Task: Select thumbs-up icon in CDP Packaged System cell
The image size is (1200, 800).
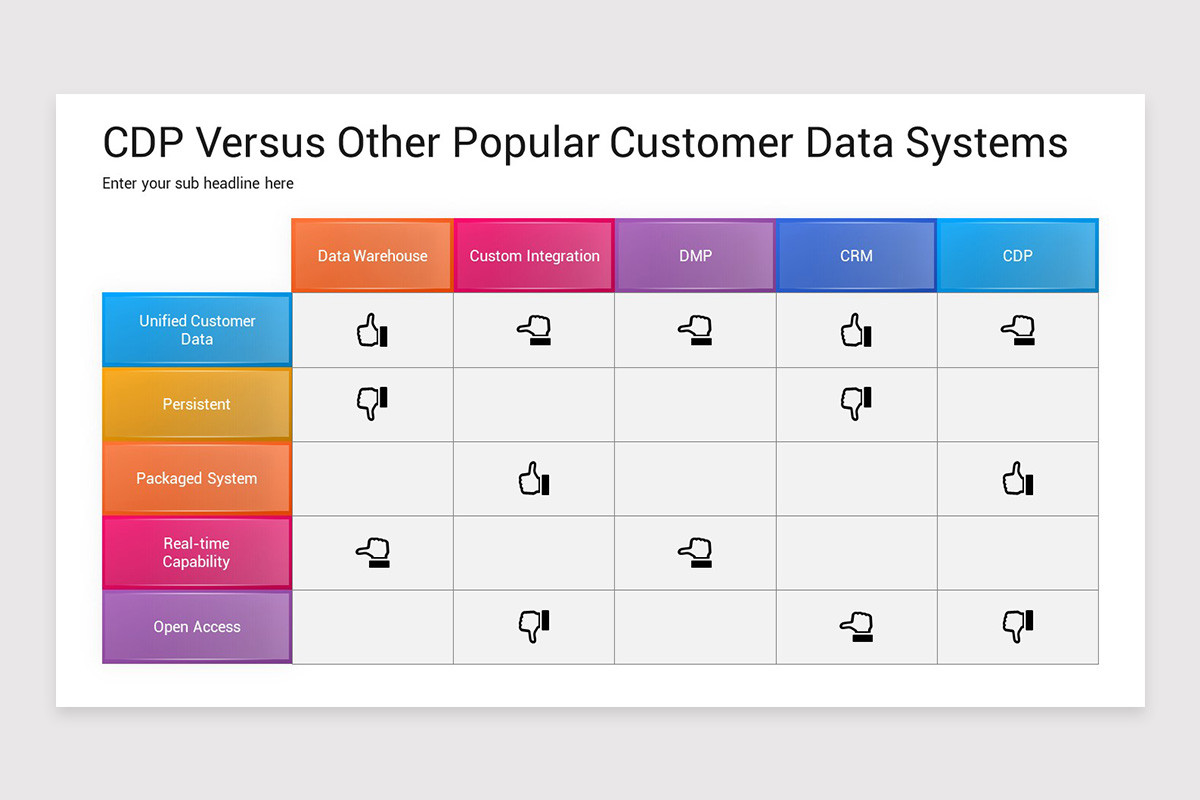Action: pyautogui.click(x=1018, y=478)
